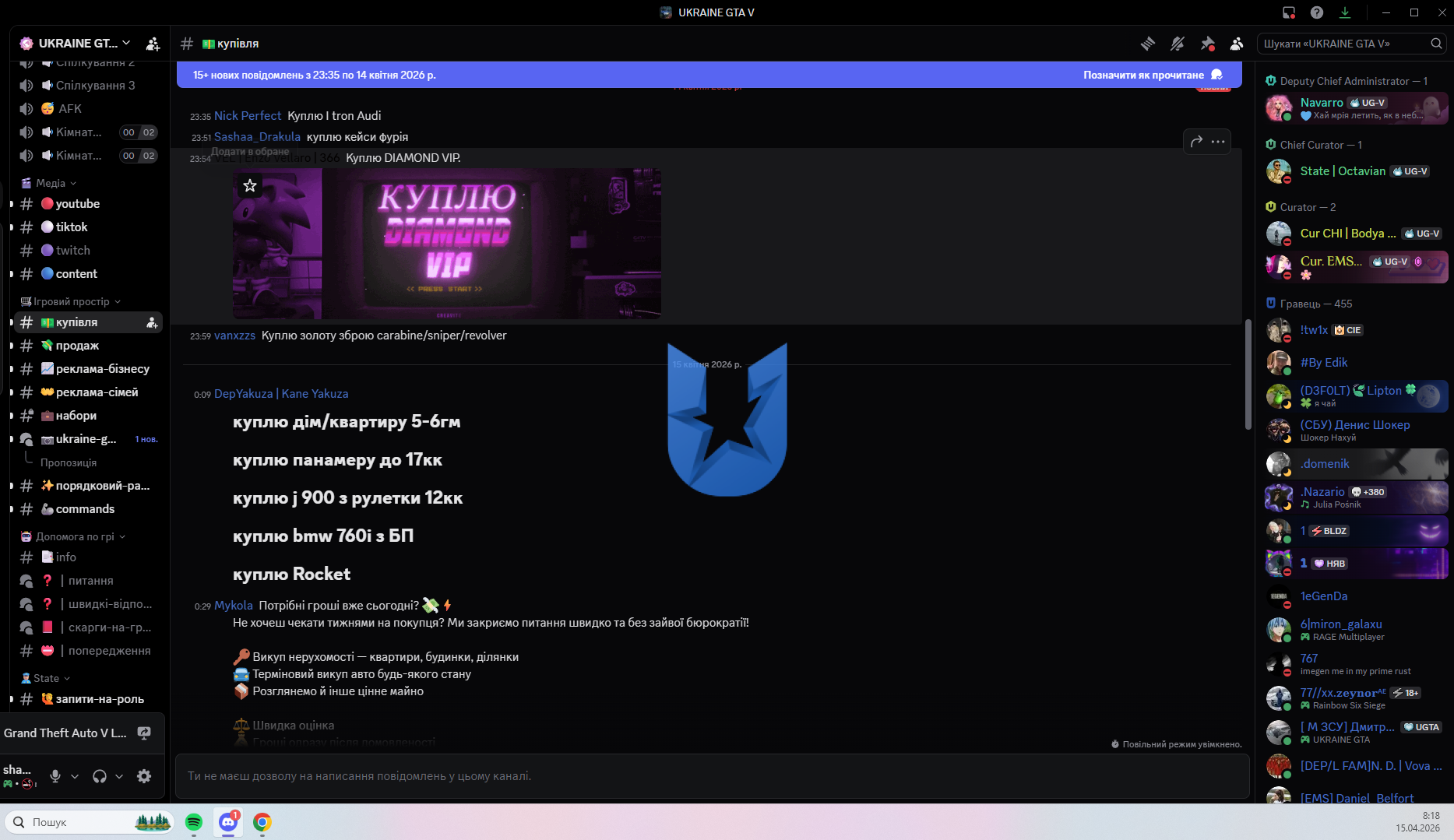1454x840 pixels.
Task: Click DepYakuza | Kane Yakuza username
Action: pos(281,394)
